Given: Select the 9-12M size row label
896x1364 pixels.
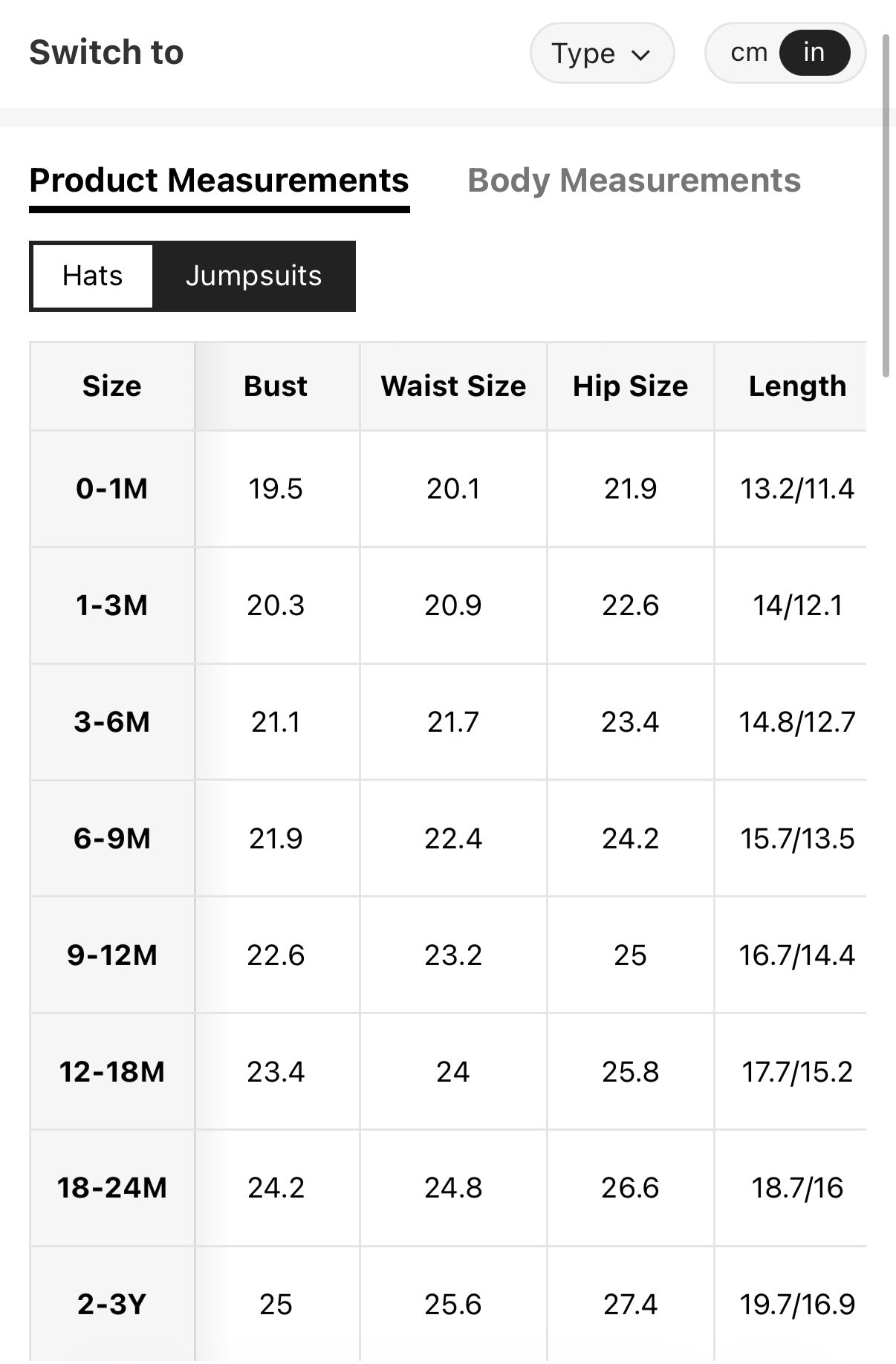Looking at the screenshot, I should (x=111, y=955).
